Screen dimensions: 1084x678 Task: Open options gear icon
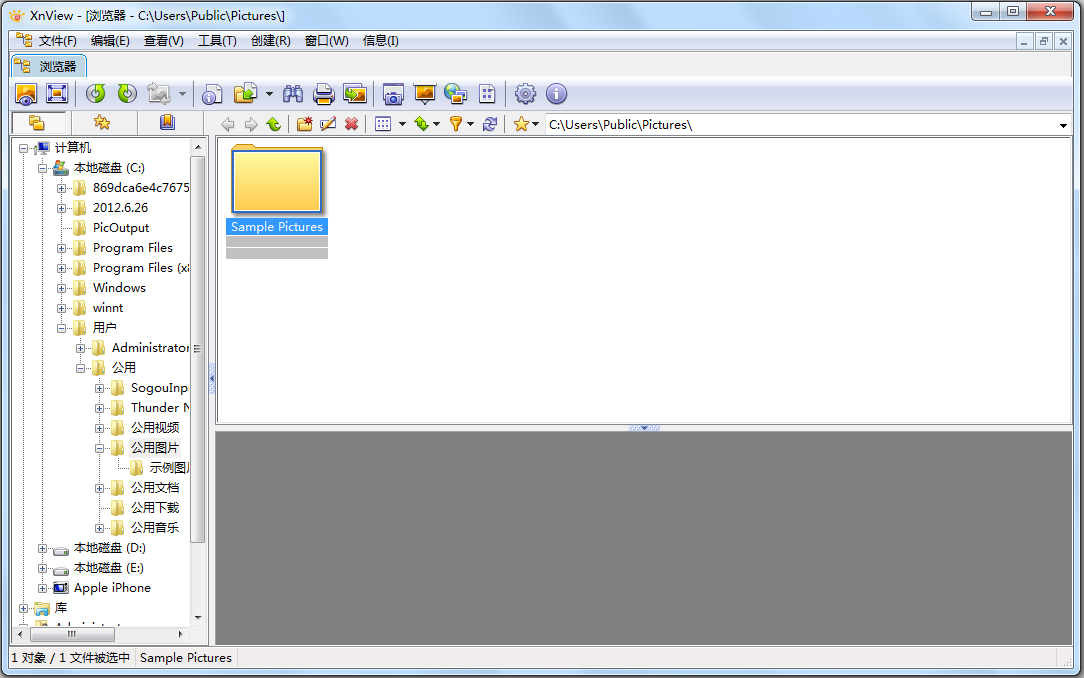pos(525,94)
